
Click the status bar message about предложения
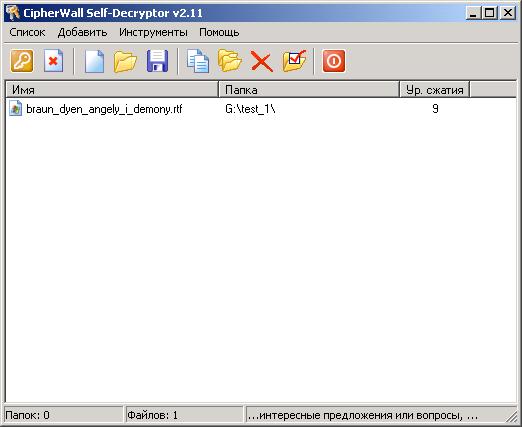click(363, 415)
